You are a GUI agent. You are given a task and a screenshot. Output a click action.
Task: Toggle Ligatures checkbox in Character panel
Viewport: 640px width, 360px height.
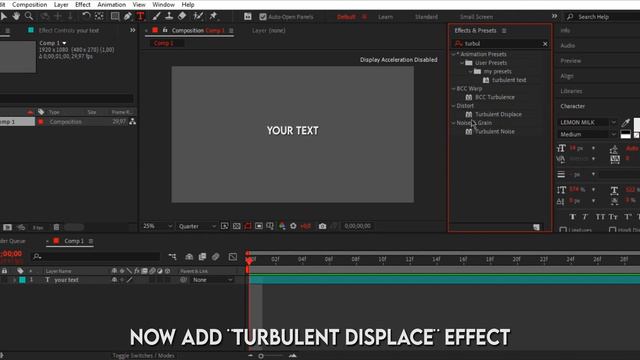click(563, 230)
